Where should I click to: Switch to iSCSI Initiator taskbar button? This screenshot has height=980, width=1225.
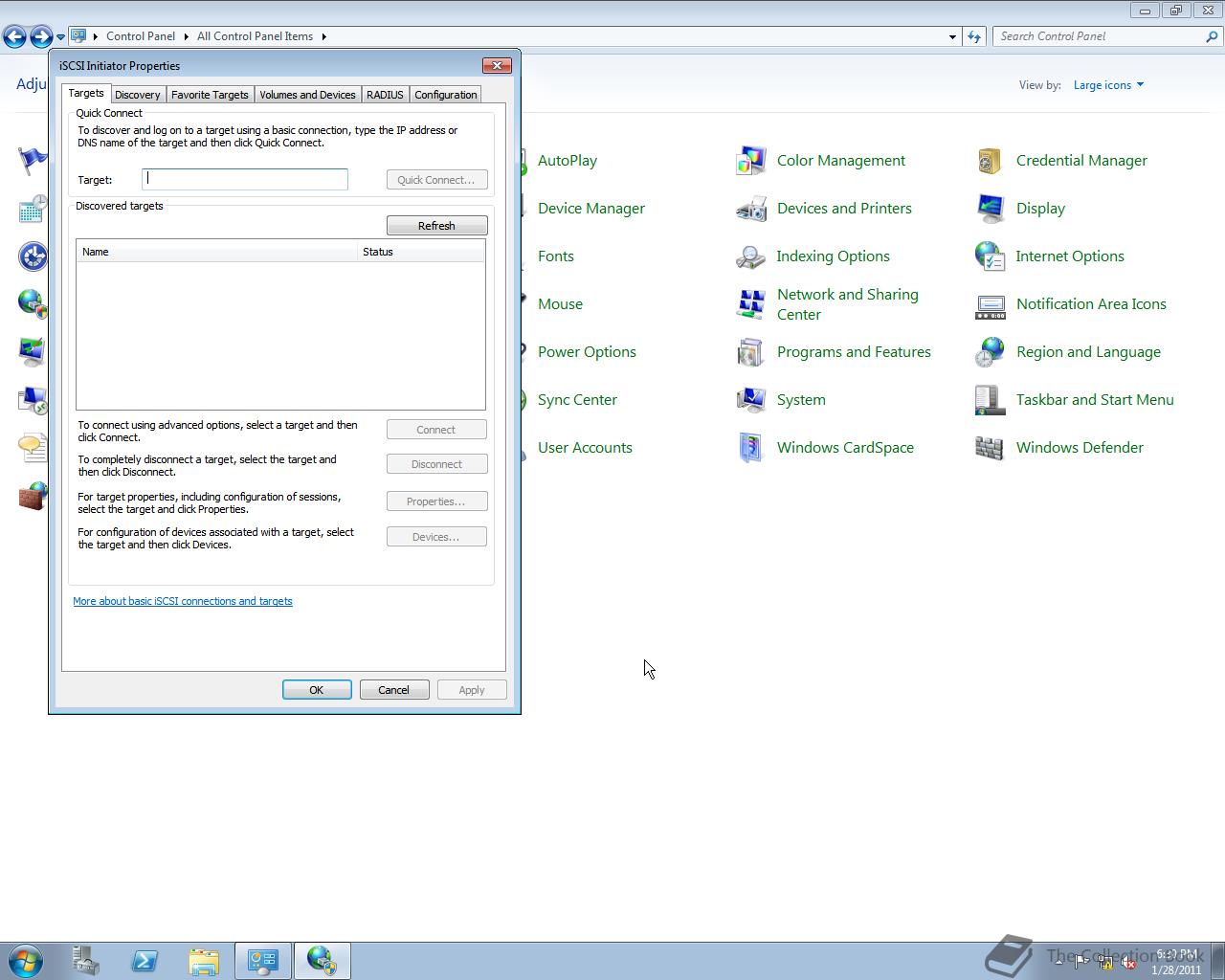coord(323,960)
